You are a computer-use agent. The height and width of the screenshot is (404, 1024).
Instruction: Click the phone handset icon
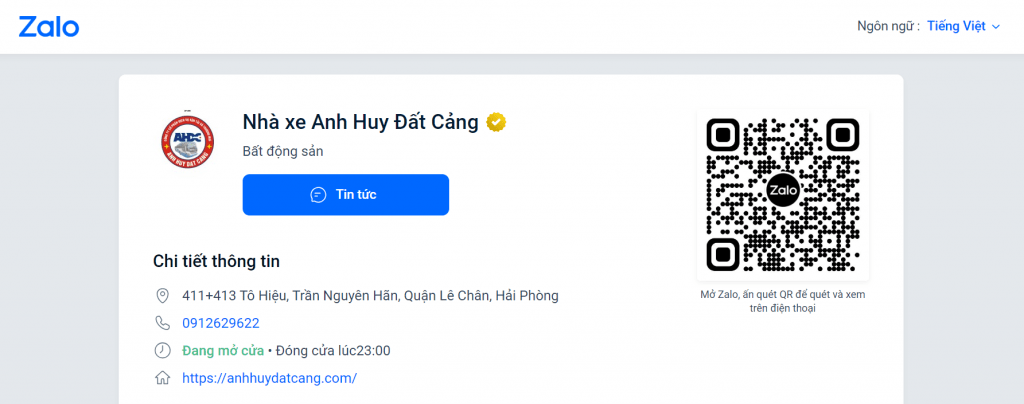[x=162, y=323]
